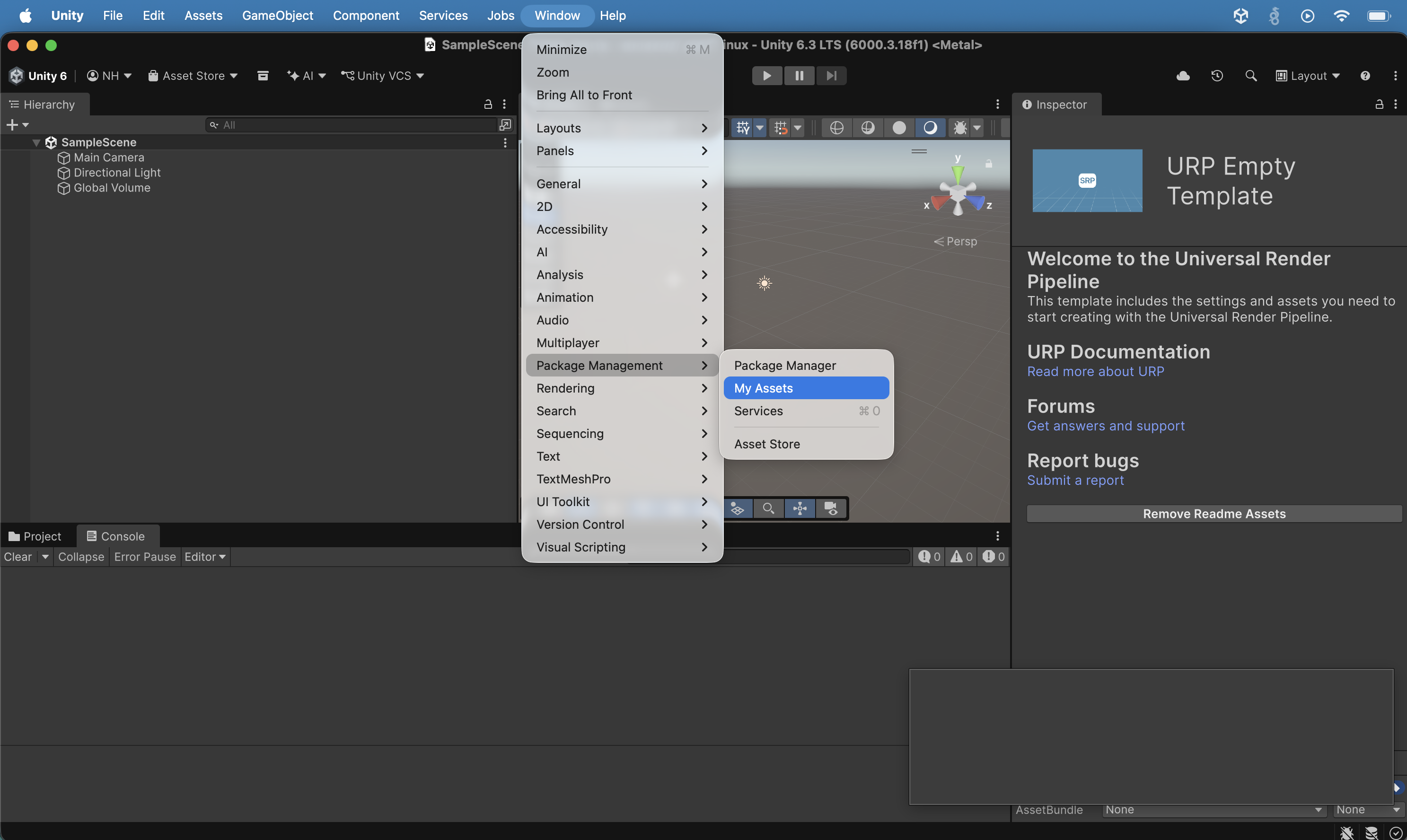Screen dimensions: 1407x840
Task: Lock the Inspector panel with padlock
Action: click(1379, 104)
